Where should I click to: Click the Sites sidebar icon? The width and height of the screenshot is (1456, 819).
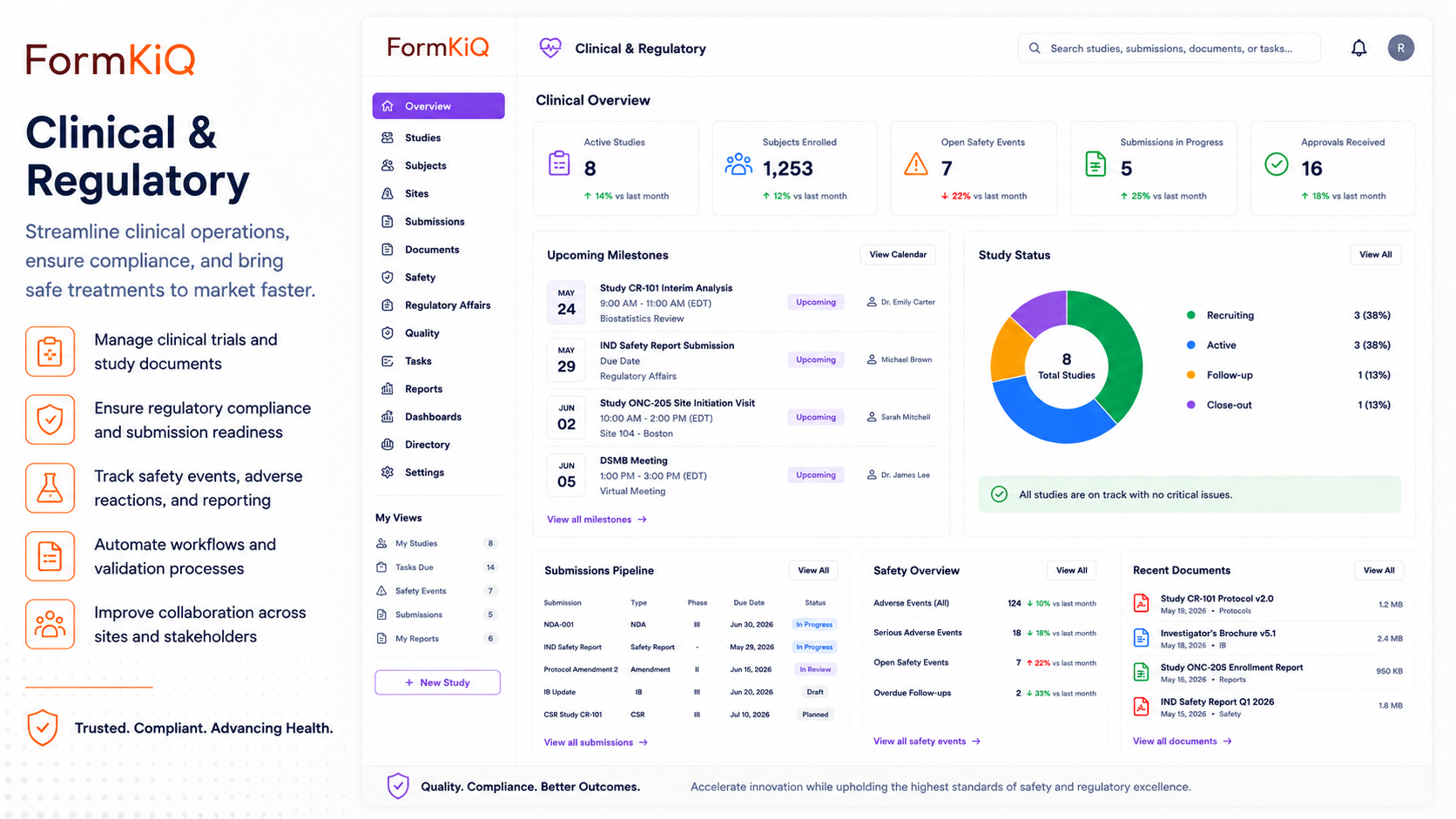(388, 193)
